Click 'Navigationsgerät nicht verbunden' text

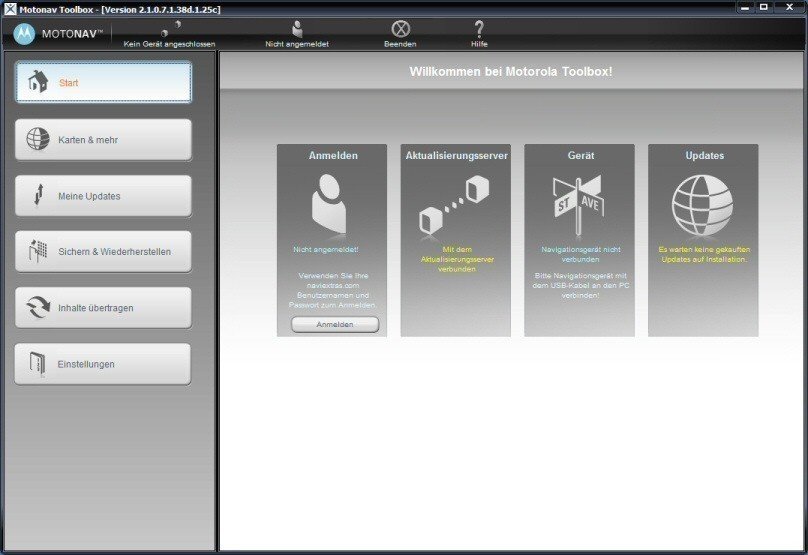point(581,254)
